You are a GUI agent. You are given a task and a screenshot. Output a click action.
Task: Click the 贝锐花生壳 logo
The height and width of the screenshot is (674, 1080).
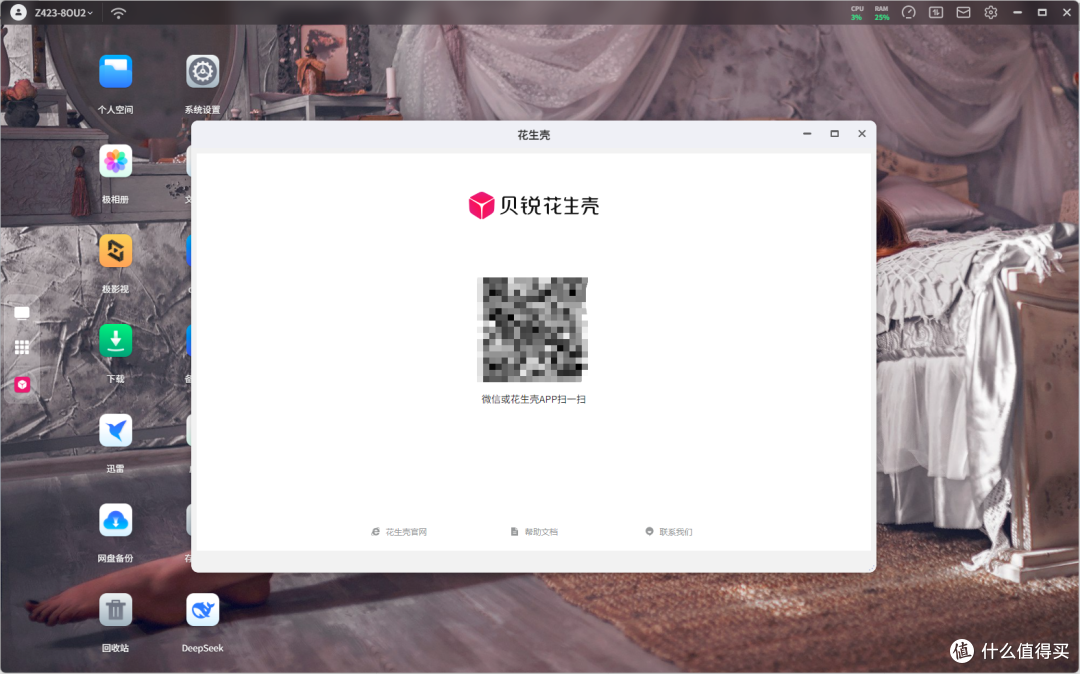(x=534, y=205)
